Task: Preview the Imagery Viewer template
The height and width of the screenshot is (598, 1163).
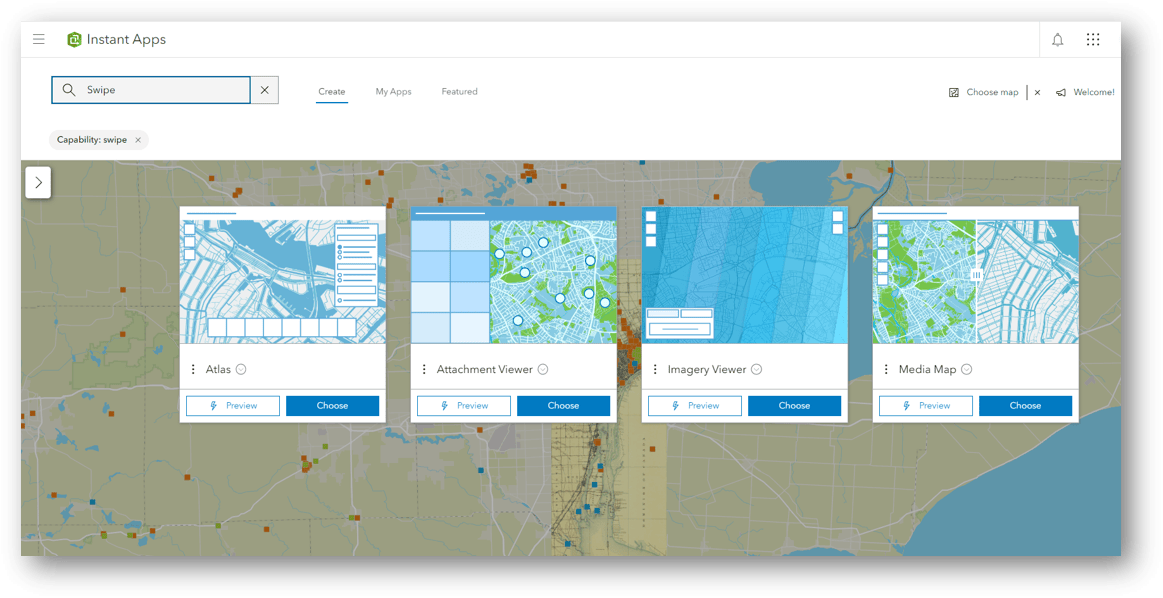Action: coord(695,406)
